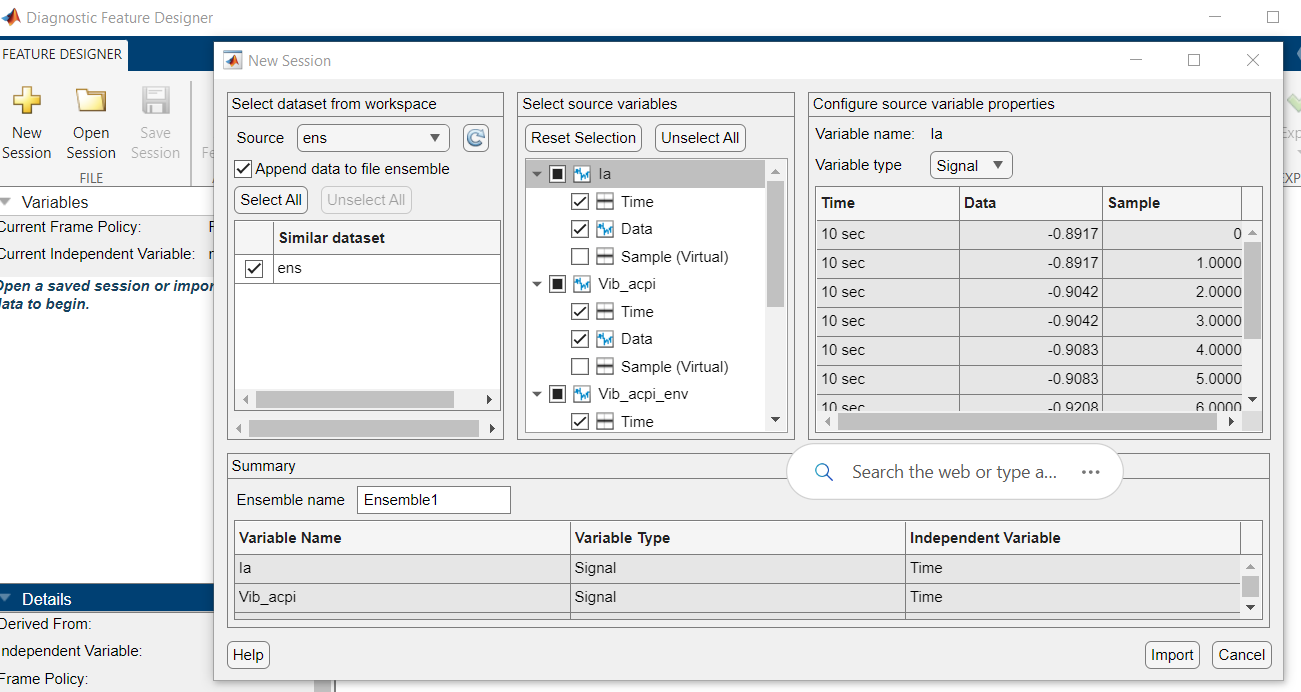Viewport: 1301px width, 692px height.
Task: Collapse the Variables panel in main window
Action: [6, 202]
